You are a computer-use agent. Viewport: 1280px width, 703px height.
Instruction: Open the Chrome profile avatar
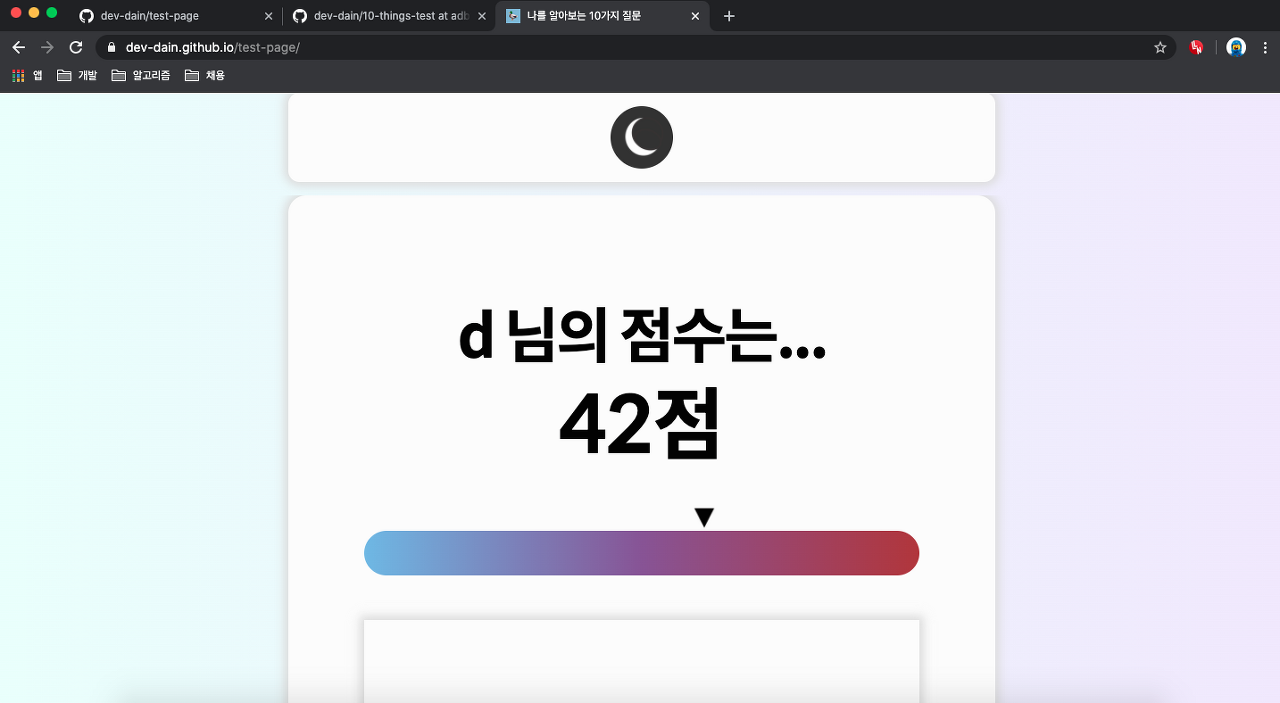(x=1236, y=47)
